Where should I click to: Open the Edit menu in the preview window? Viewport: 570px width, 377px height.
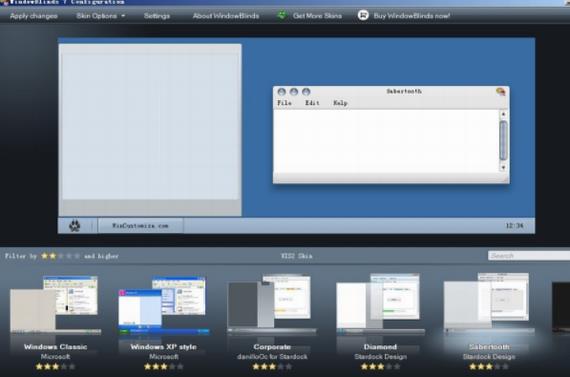312,103
